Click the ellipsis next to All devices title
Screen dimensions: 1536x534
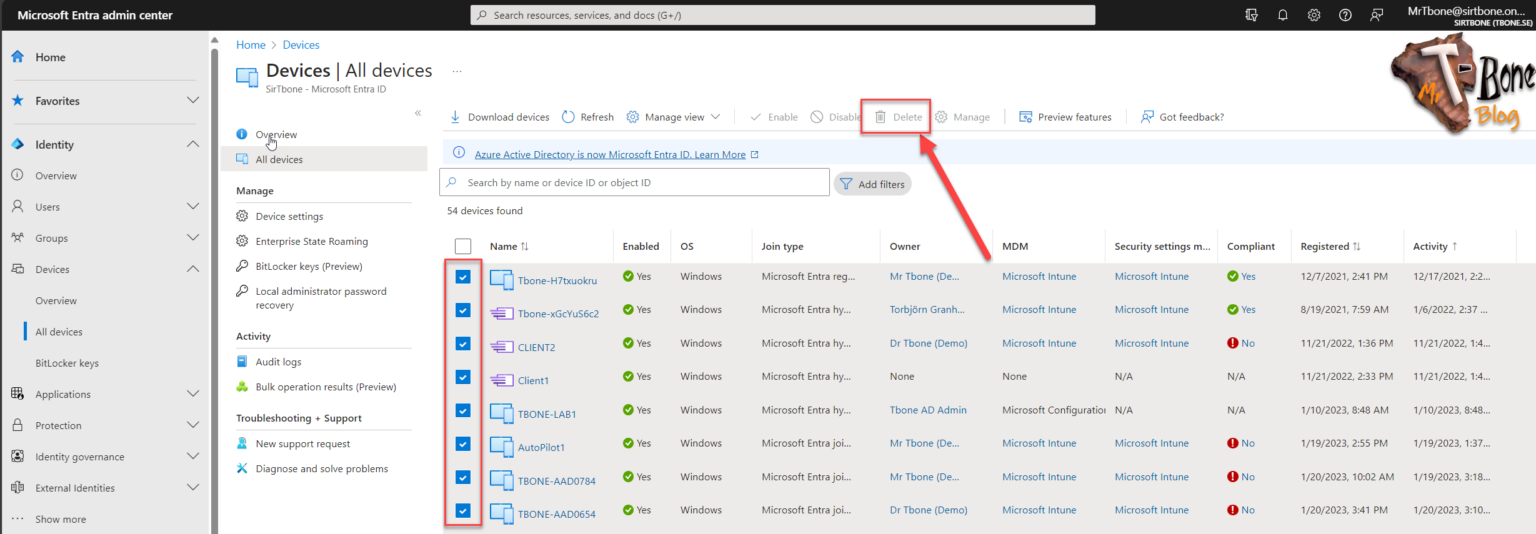pos(457,71)
